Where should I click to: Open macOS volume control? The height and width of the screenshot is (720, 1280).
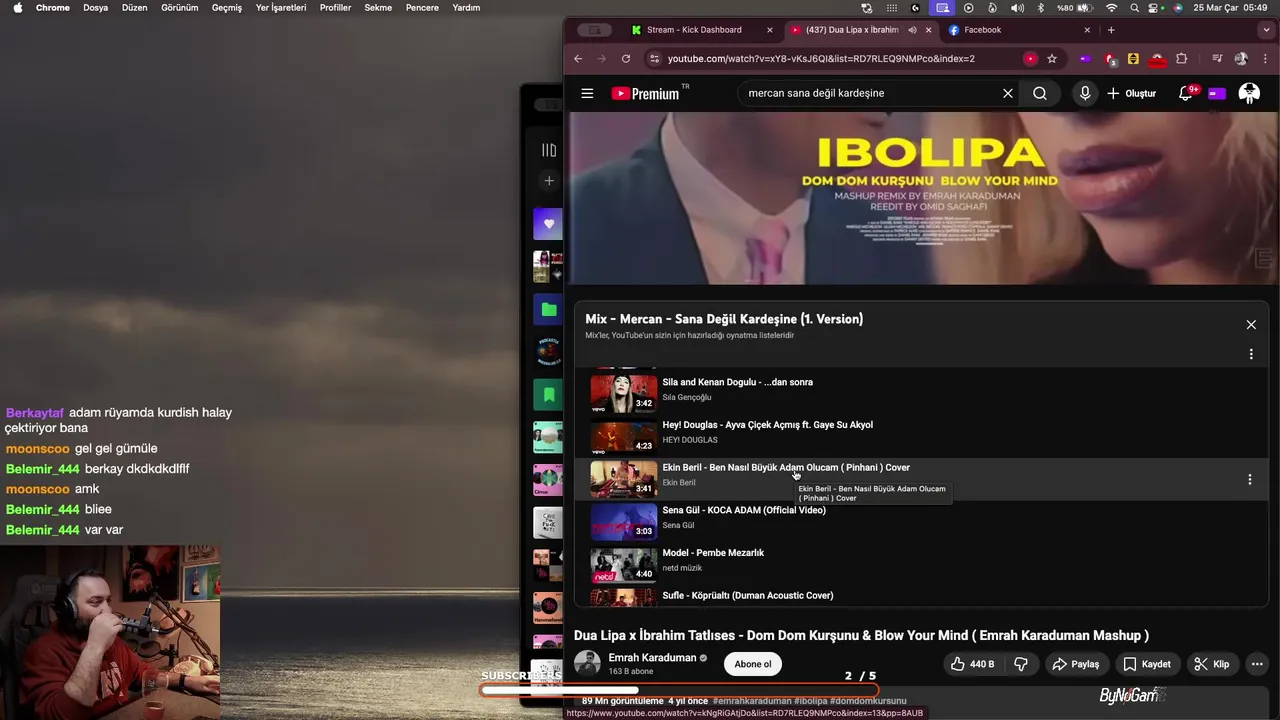1017,8
